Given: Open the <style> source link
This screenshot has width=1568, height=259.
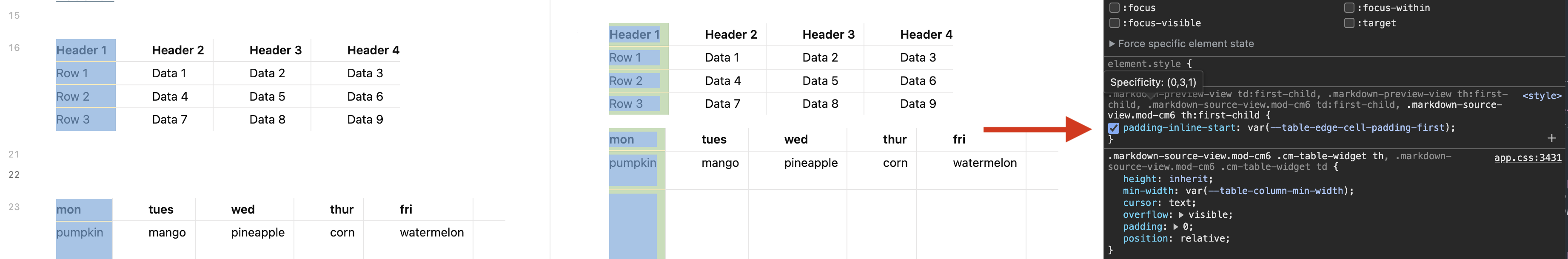Looking at the screenshot, I should [x=1541, y=96].
